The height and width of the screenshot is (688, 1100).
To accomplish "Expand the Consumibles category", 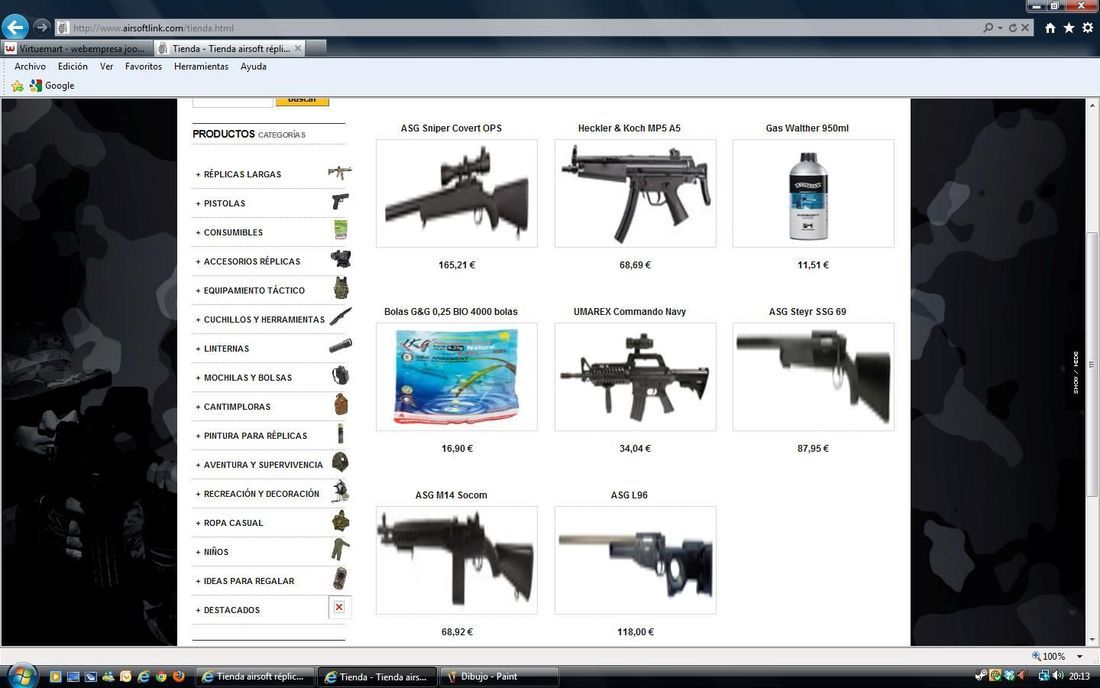I will coord(229,232).
